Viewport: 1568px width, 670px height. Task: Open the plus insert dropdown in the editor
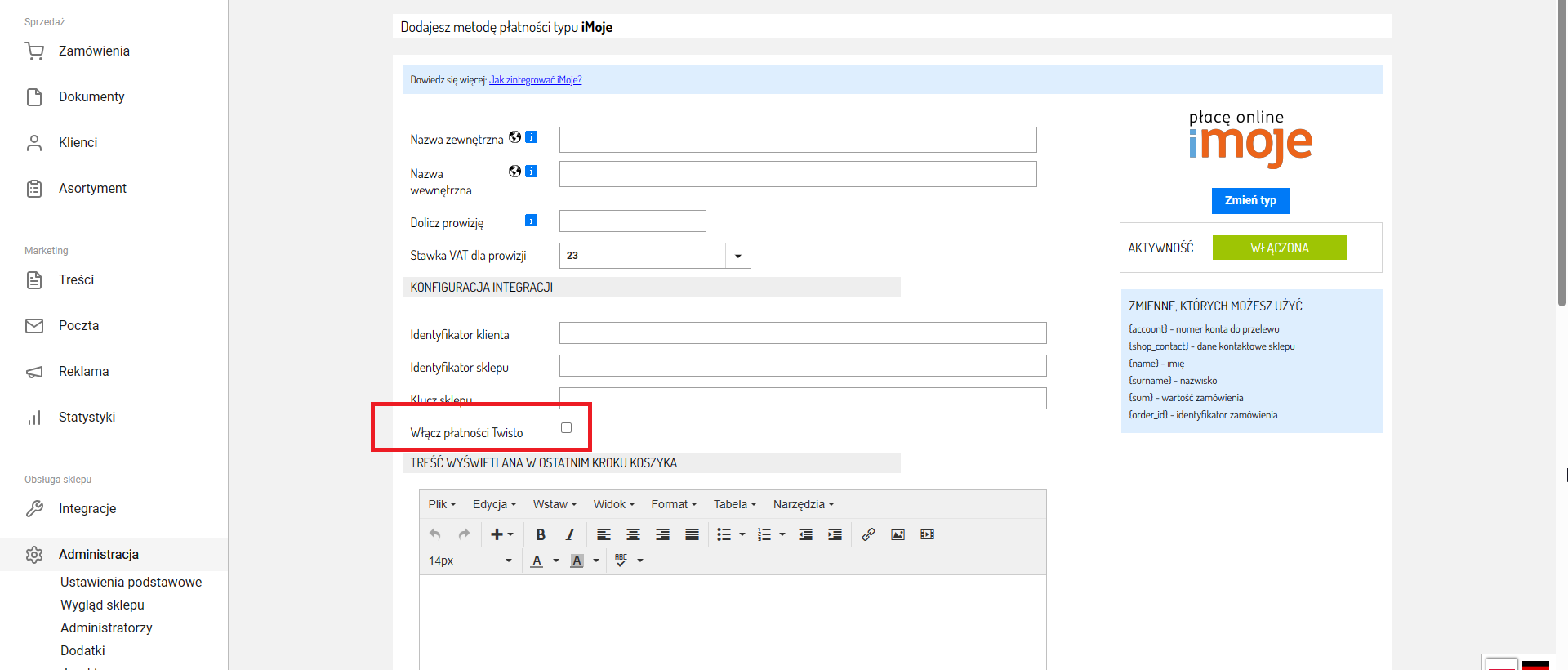point(501,534)
